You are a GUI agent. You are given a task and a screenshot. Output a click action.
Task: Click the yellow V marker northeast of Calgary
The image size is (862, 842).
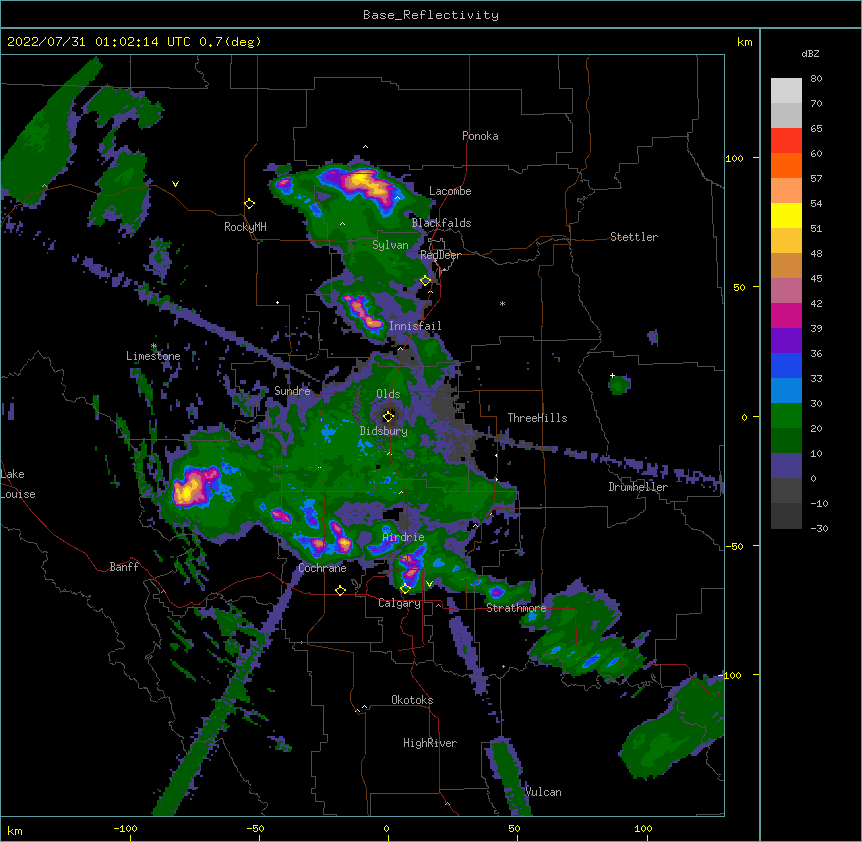tap(429, 584)
